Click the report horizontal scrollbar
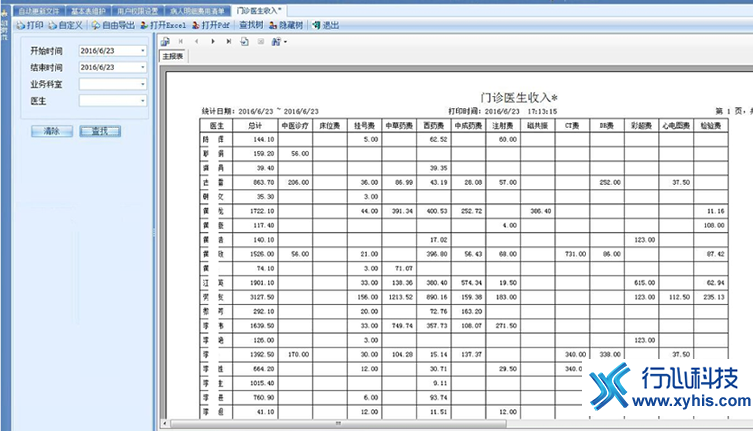The height and width of the screenshot is (431, 753). coord(338,423)
